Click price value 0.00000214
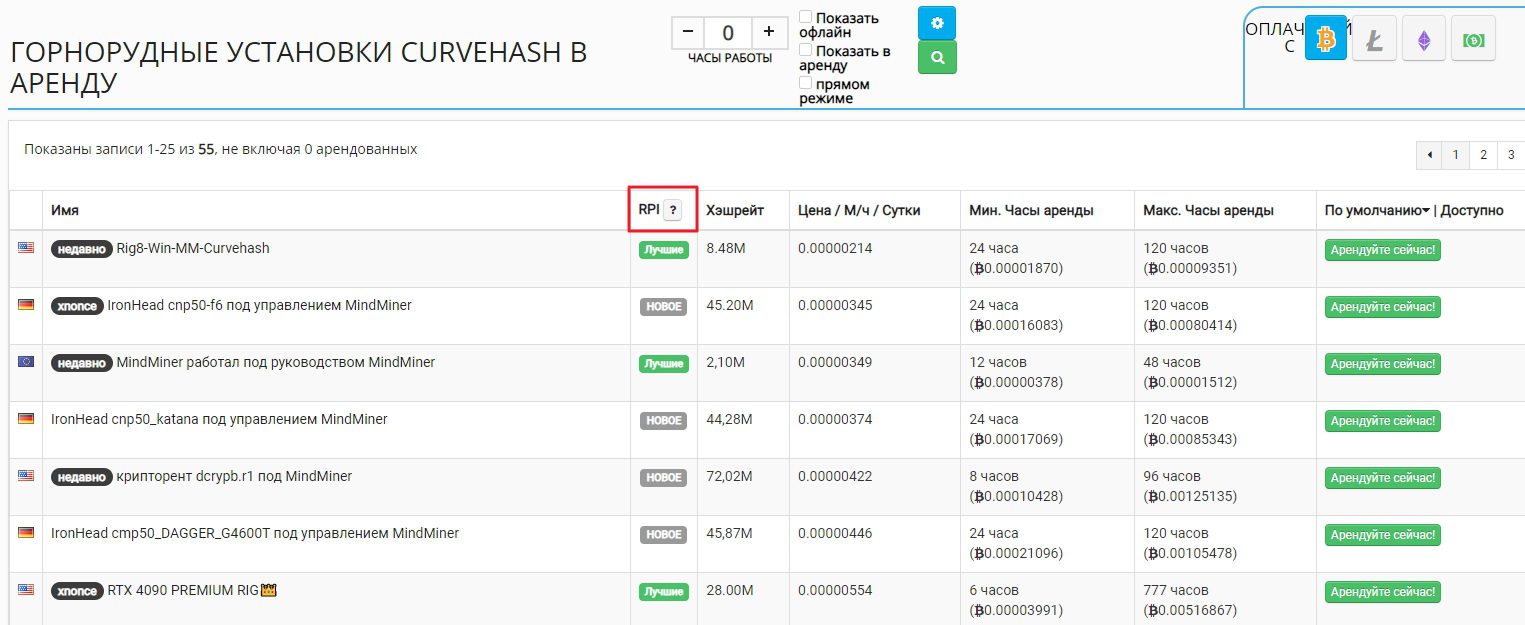The image size is (1525, 625). click(835, 248)
